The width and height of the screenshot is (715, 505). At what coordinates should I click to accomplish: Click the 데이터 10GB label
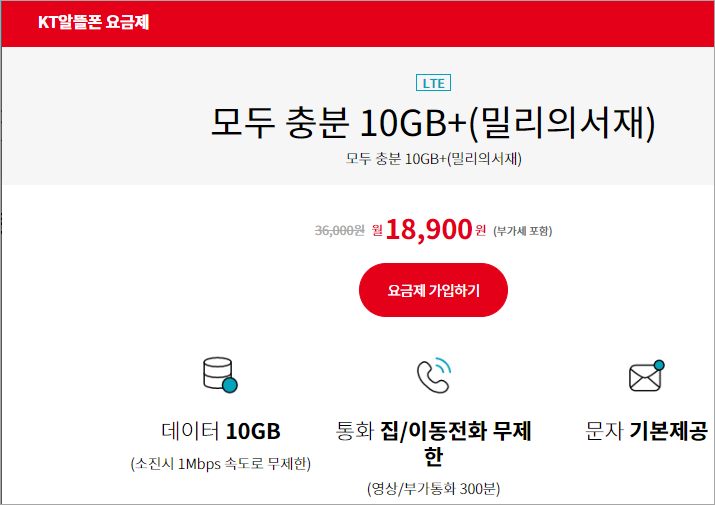tap(221, 431)
